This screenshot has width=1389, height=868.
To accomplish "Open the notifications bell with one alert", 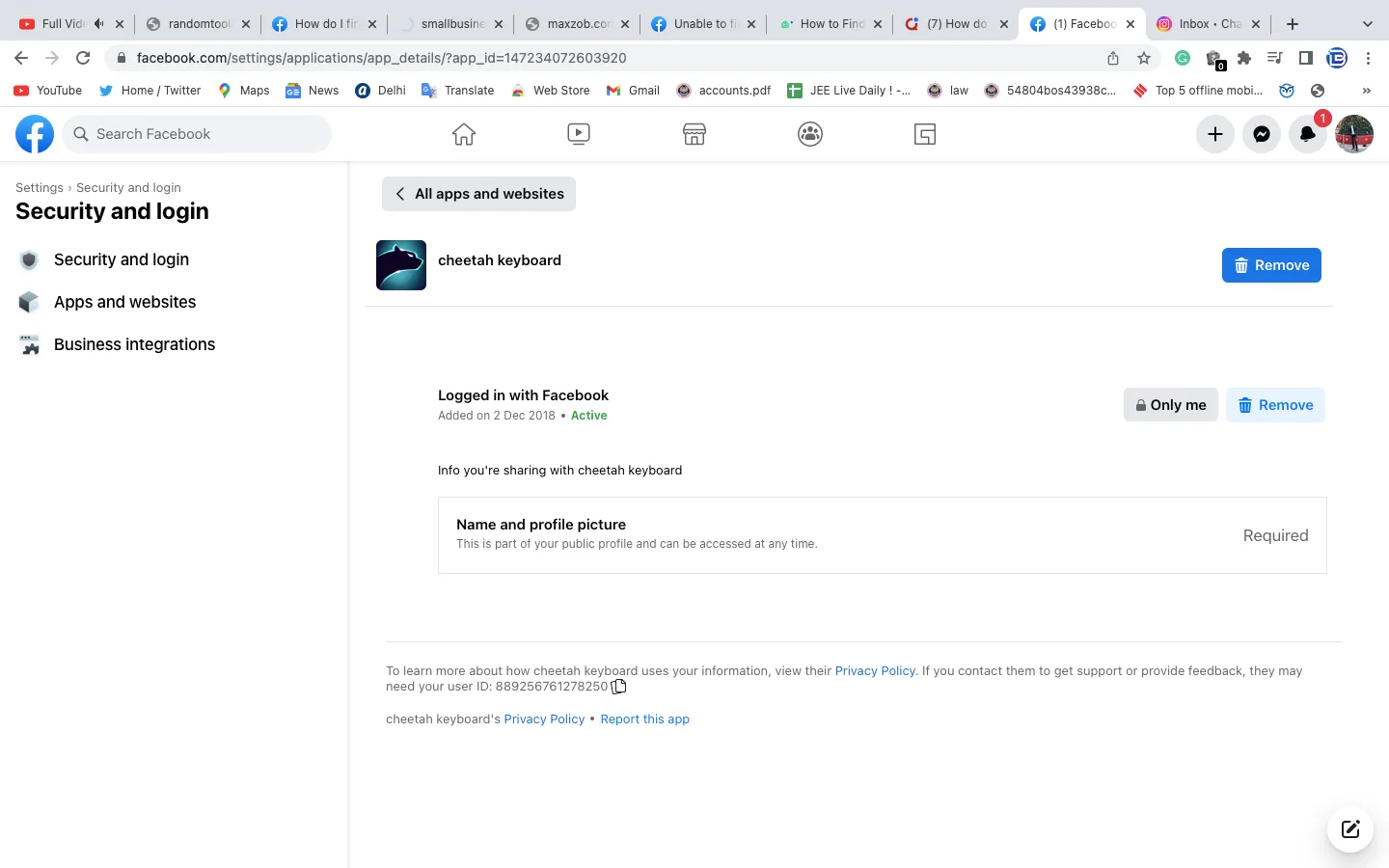I will [1308, 134].
